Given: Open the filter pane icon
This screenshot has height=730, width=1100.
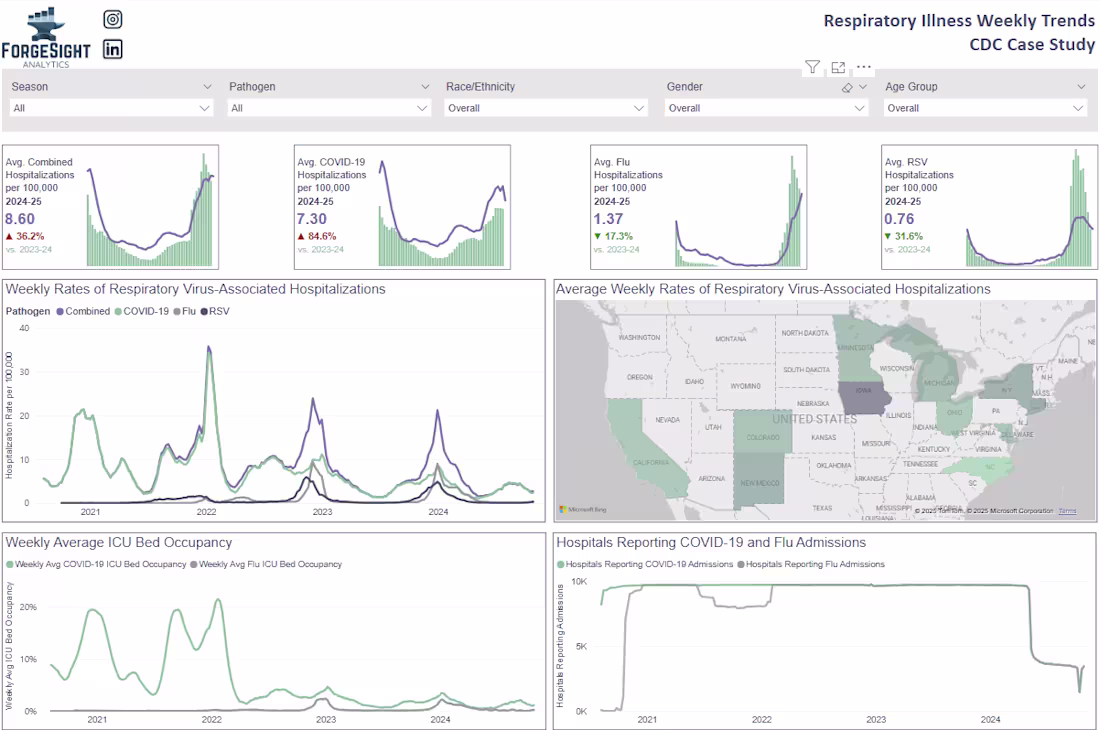Looking at the screenshot, I should 812,66.
